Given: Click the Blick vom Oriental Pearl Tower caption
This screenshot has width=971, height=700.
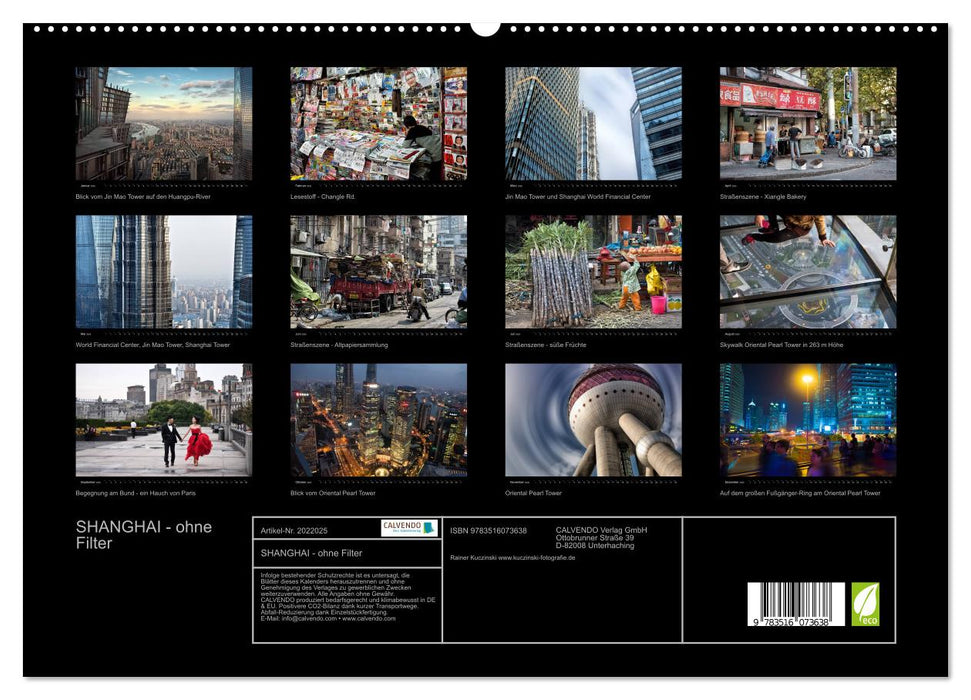Looking at the screenshot, I should point(330,491).
